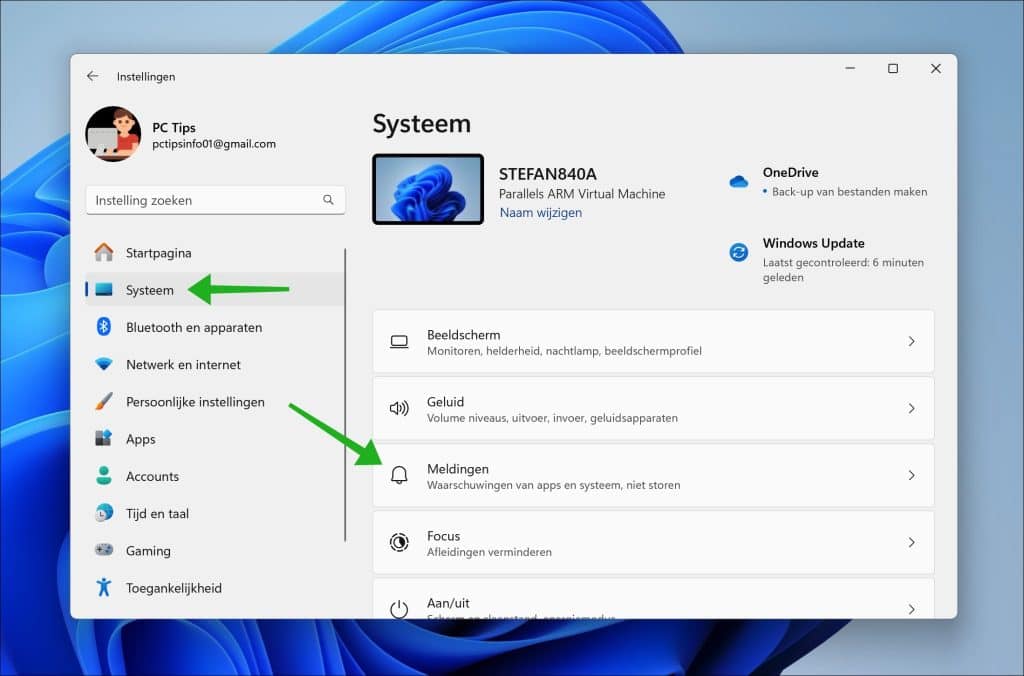The height and width of the screenshot is (676, 1024).
Task: Click the Tijd en taal clock icon
Action: pyautogui.click(x=104, y=513)
